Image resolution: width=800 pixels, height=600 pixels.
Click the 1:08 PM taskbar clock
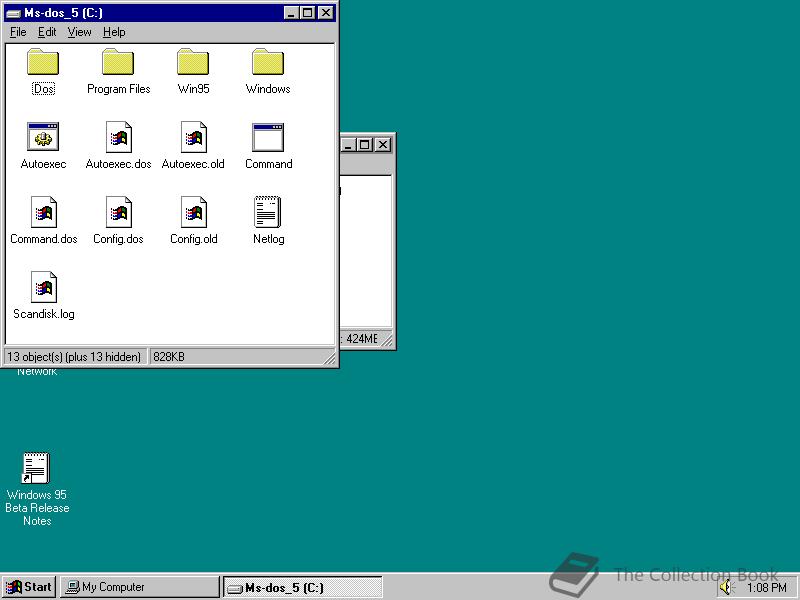coord(766,588)
